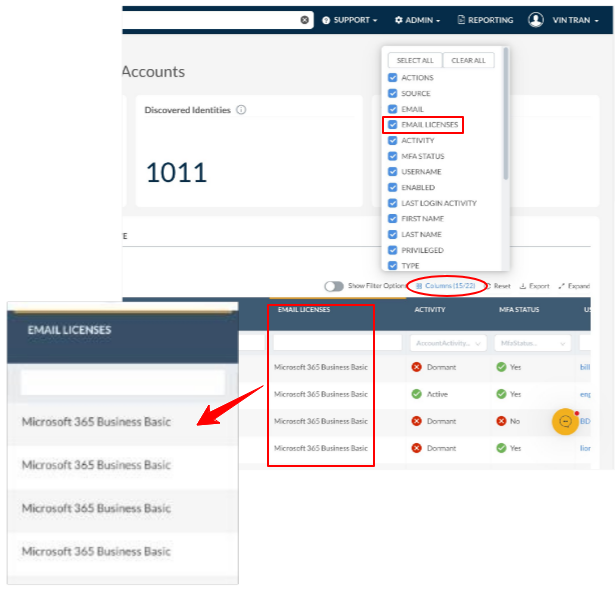The width and height of the screenshot is (615, 591).
Task: Open the Vin Tran user menu
Action: tap(575, 20)
